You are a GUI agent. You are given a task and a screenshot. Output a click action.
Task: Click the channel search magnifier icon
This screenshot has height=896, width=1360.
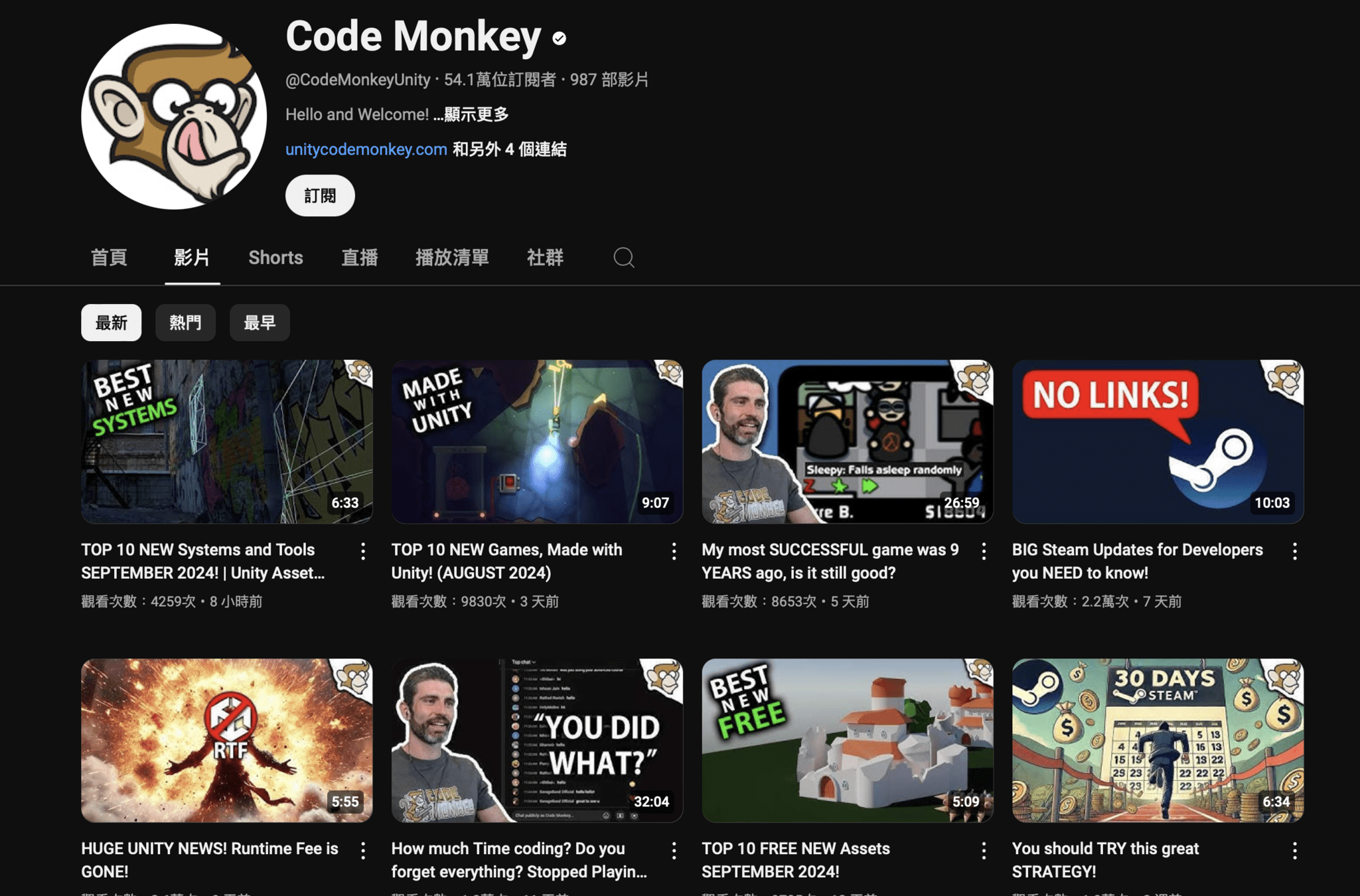point(623,258)
